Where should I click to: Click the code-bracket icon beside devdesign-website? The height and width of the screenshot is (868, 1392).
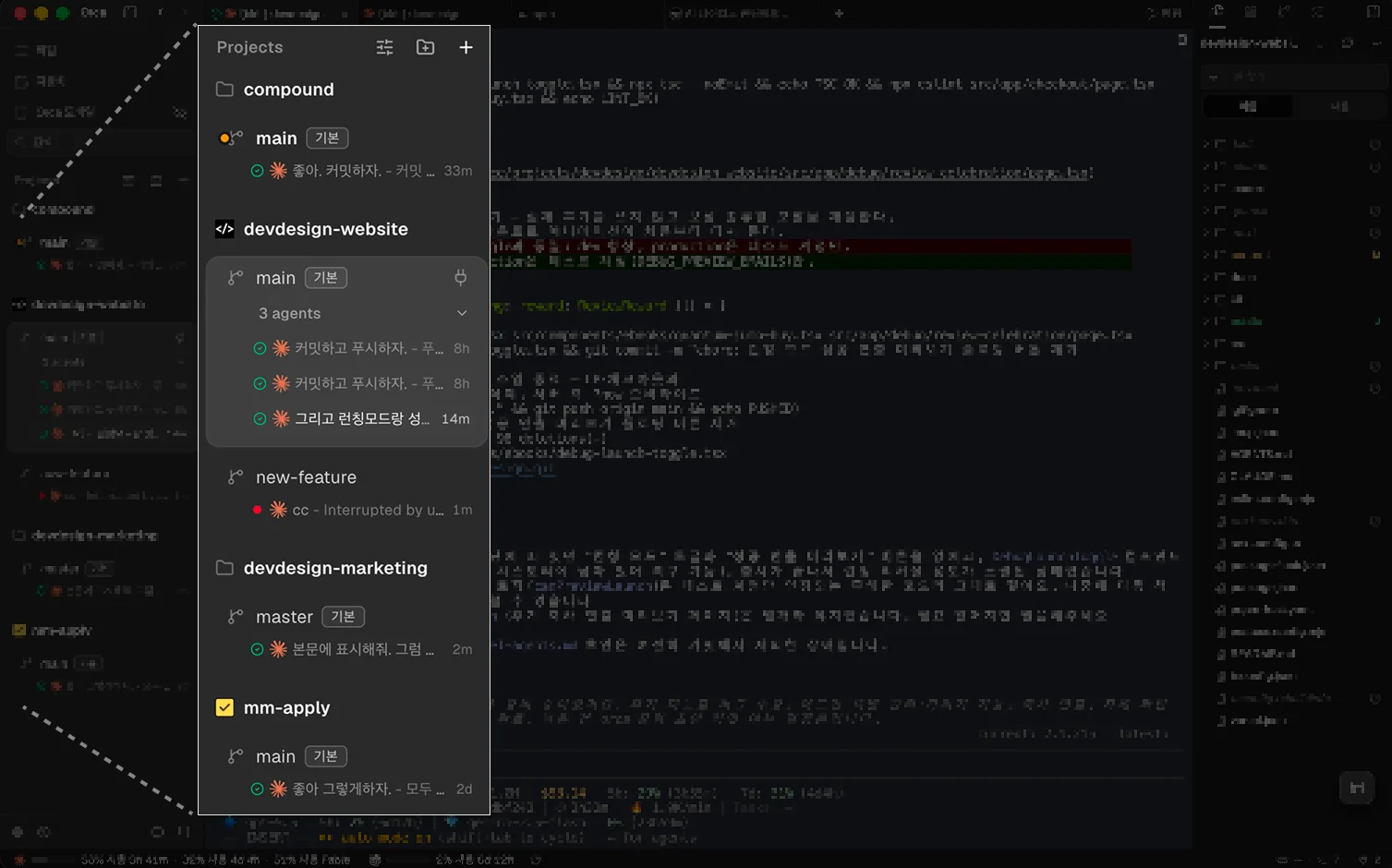(224, 229)
